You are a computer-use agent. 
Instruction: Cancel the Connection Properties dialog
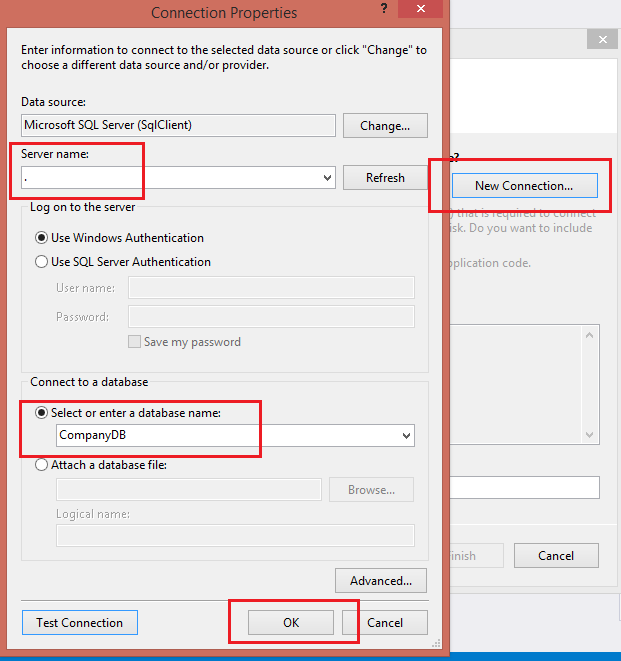(385, 623)
